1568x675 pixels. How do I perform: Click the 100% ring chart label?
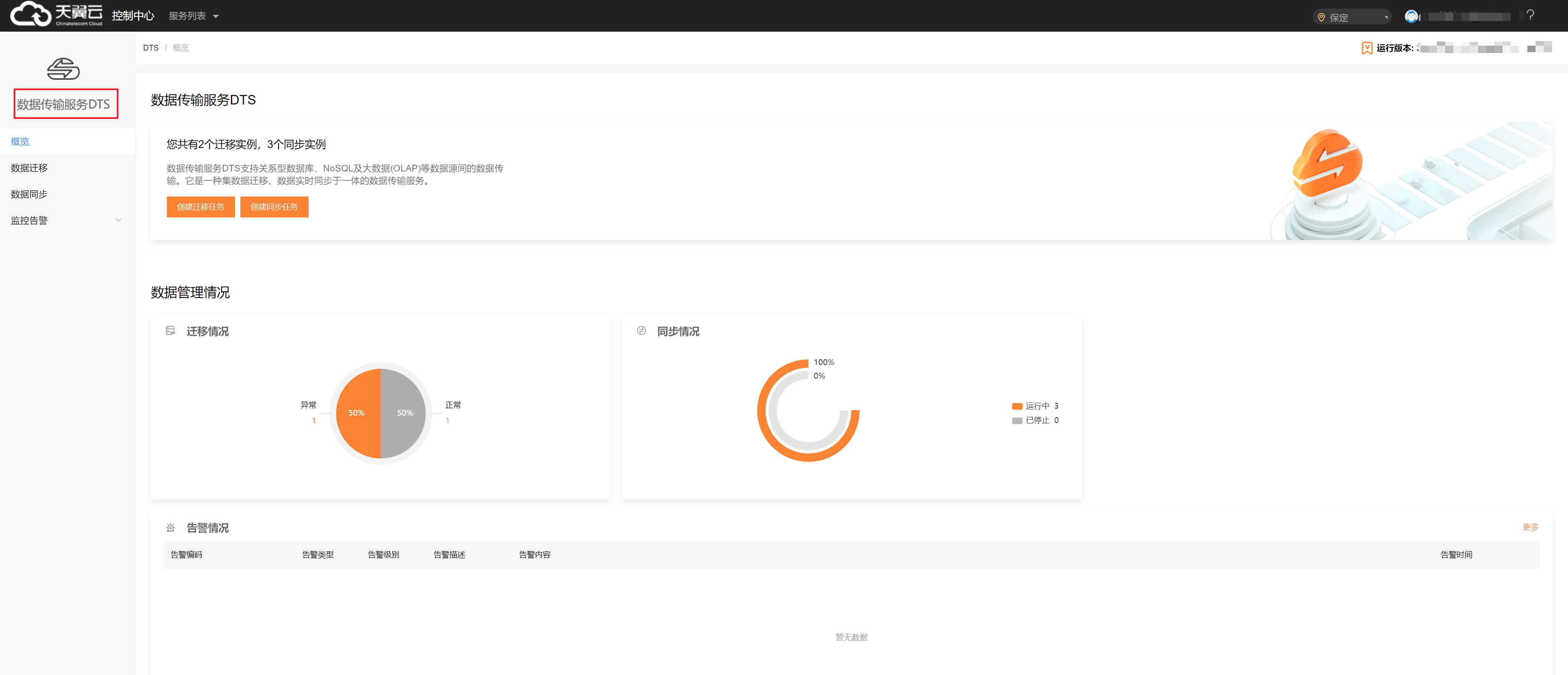[x=824, y=362]
